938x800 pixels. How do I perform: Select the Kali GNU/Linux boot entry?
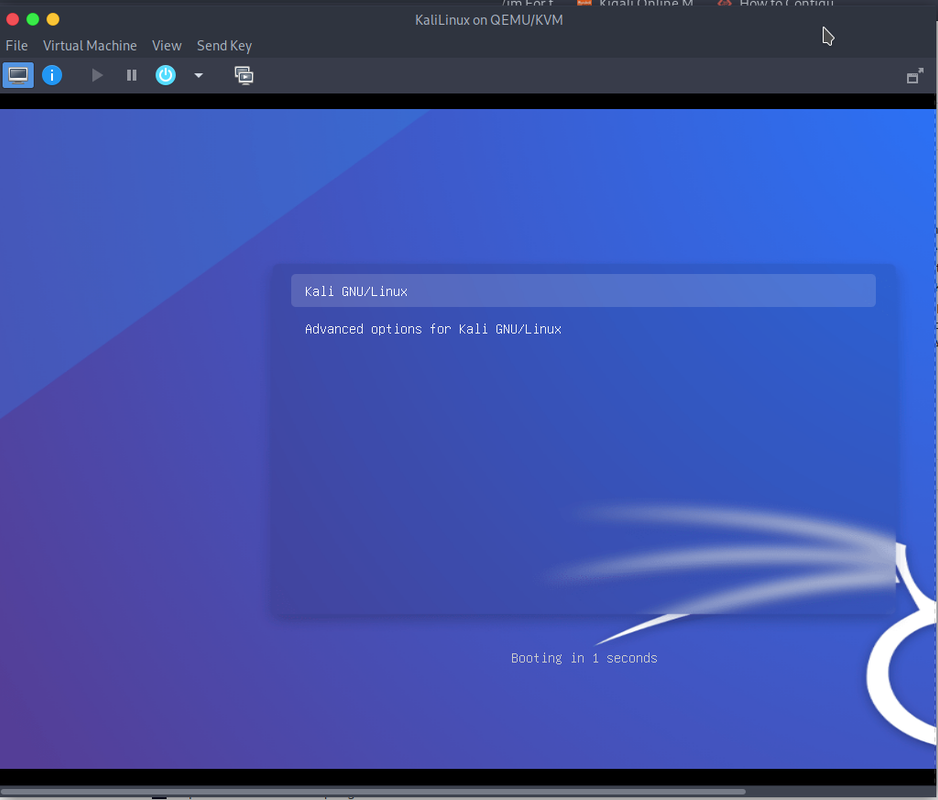coord(583,291)
